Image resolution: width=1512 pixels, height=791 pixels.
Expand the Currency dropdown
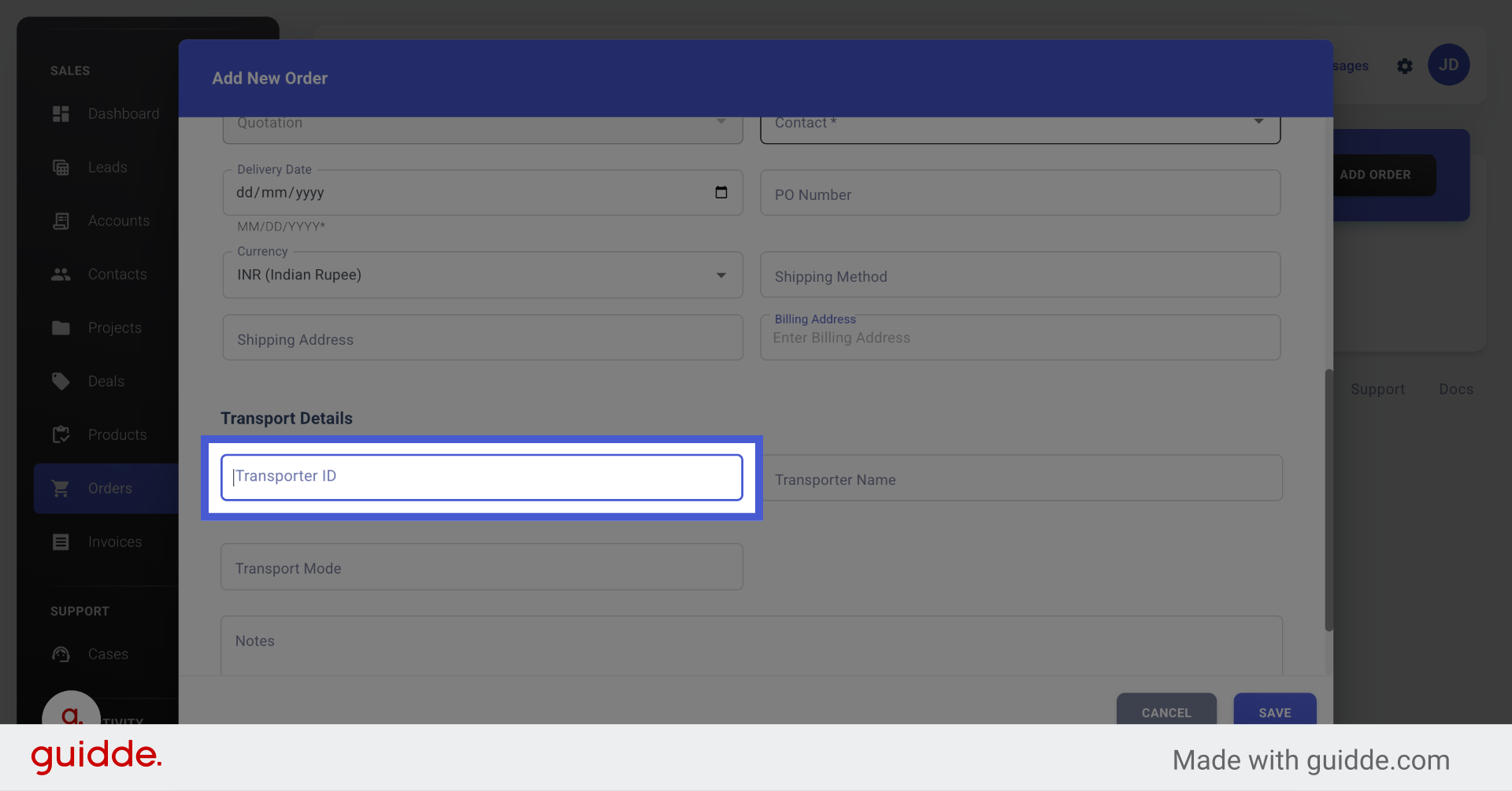point(720,275)
